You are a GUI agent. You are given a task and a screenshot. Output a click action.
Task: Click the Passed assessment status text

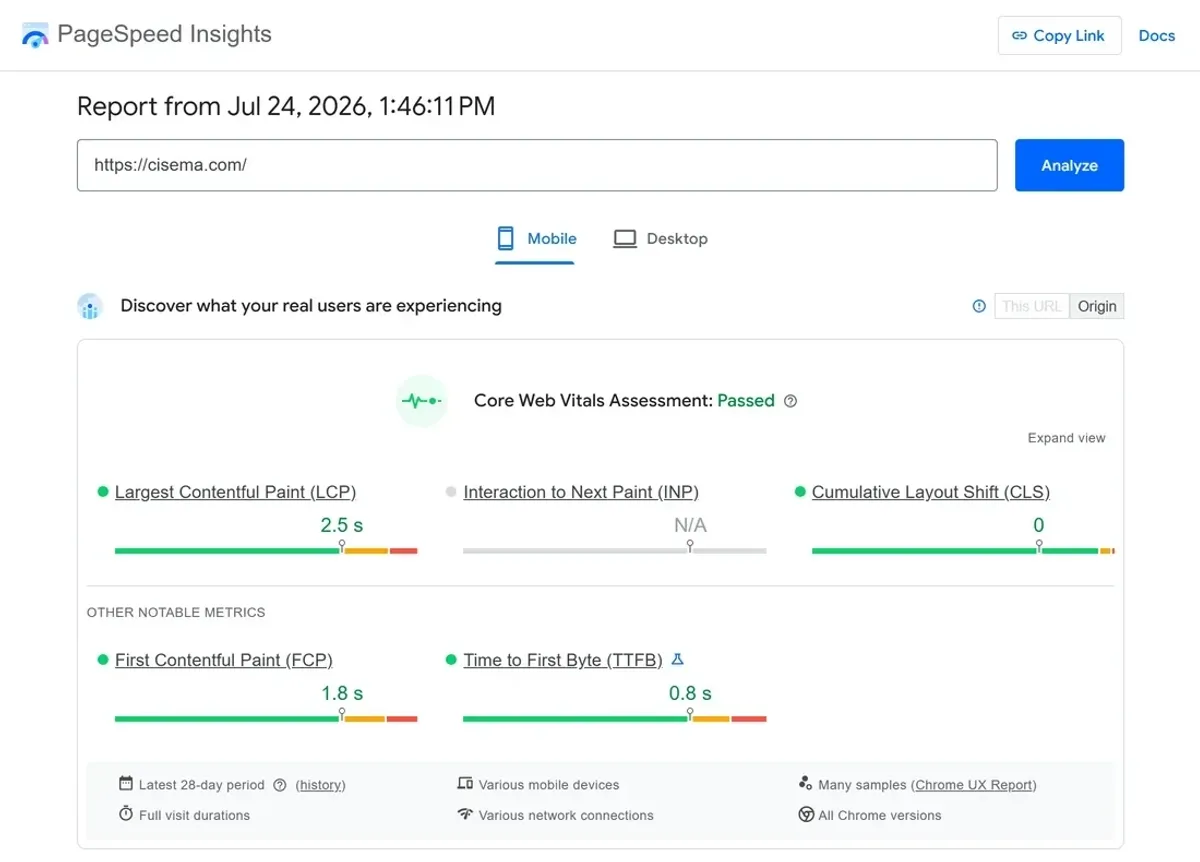click(x=746, y=401)
